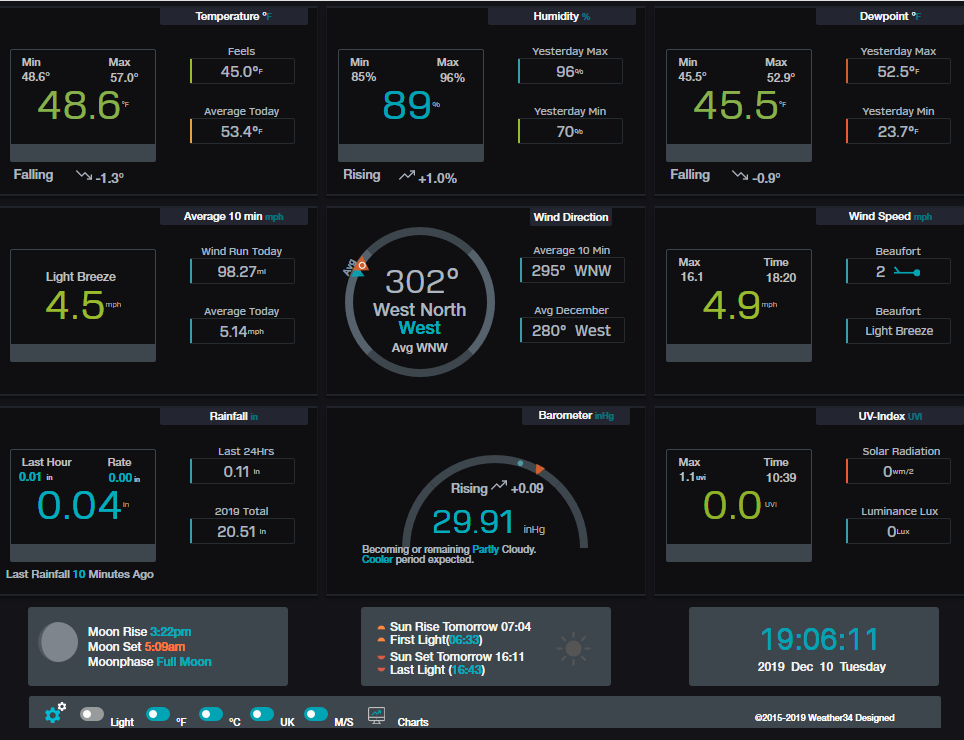The width and height of the screenshot is (964, 740).
Task: Click the 302° compass wind direction reading
Action: (x=422, y=282)
